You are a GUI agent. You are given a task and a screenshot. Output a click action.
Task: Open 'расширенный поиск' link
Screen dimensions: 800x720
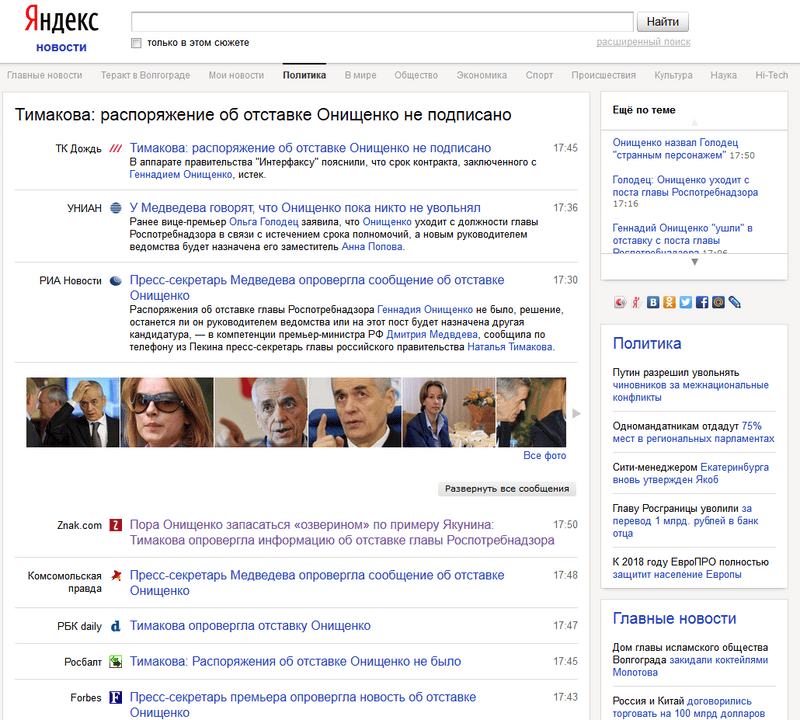coord(643,42)
